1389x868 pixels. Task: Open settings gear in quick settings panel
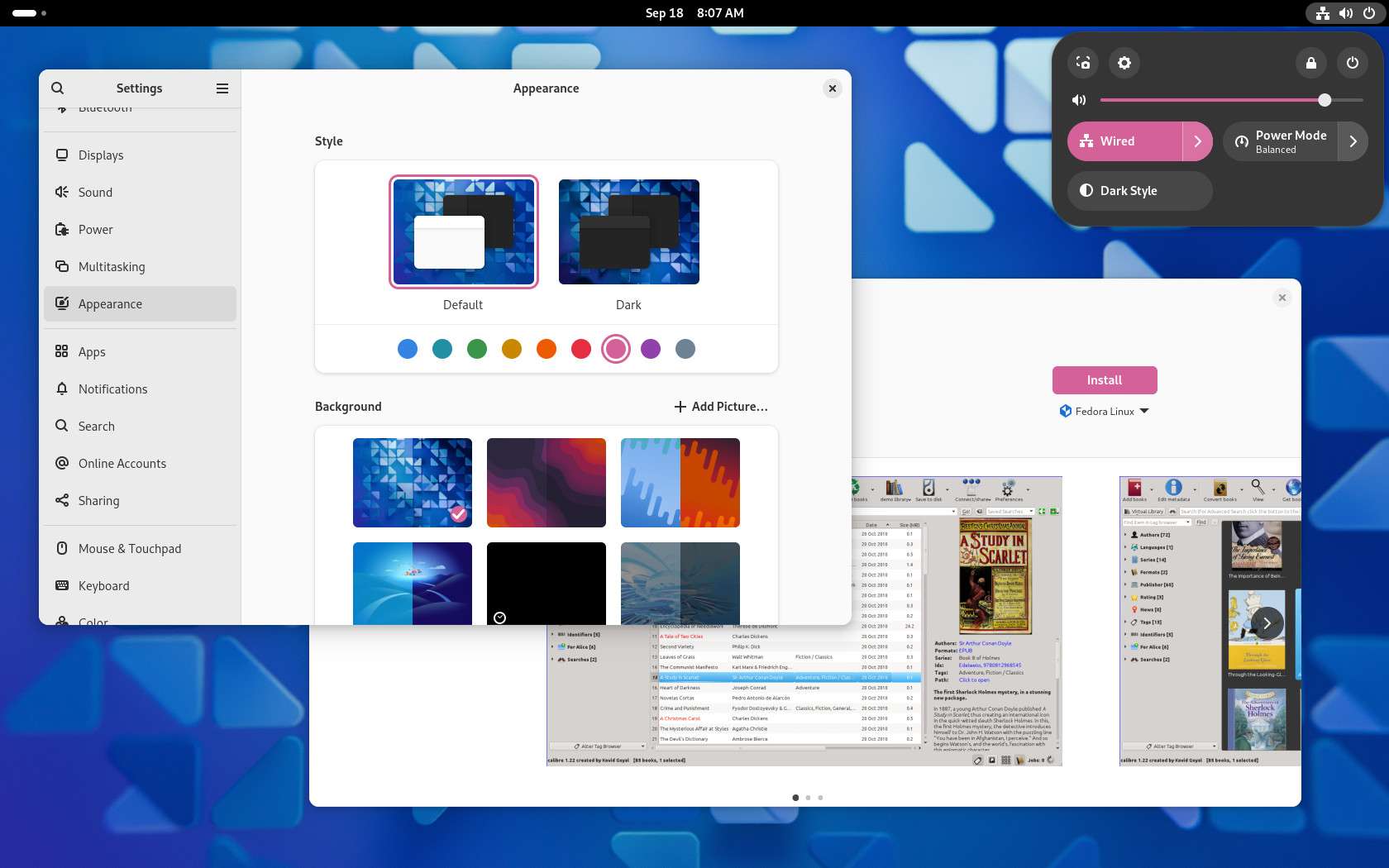click(1124, 63)
